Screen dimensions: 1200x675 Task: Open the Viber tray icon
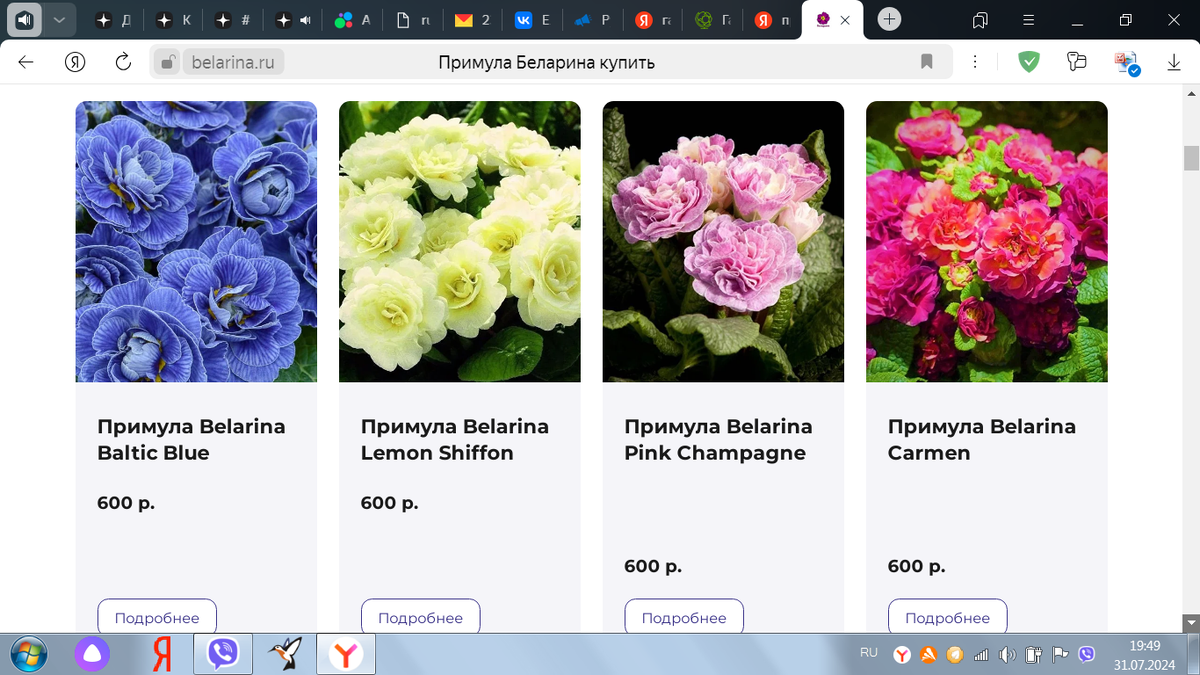click(1087, 655)
